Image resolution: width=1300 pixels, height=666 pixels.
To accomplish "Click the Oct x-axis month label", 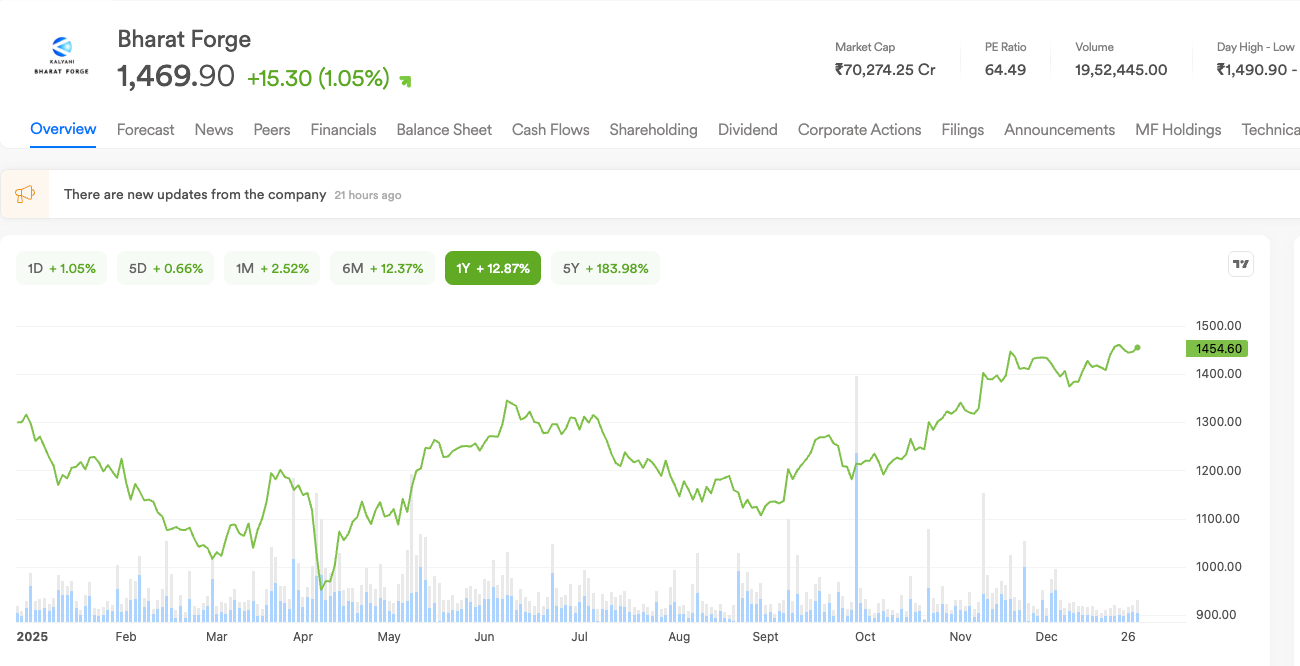I will point(865,637).
